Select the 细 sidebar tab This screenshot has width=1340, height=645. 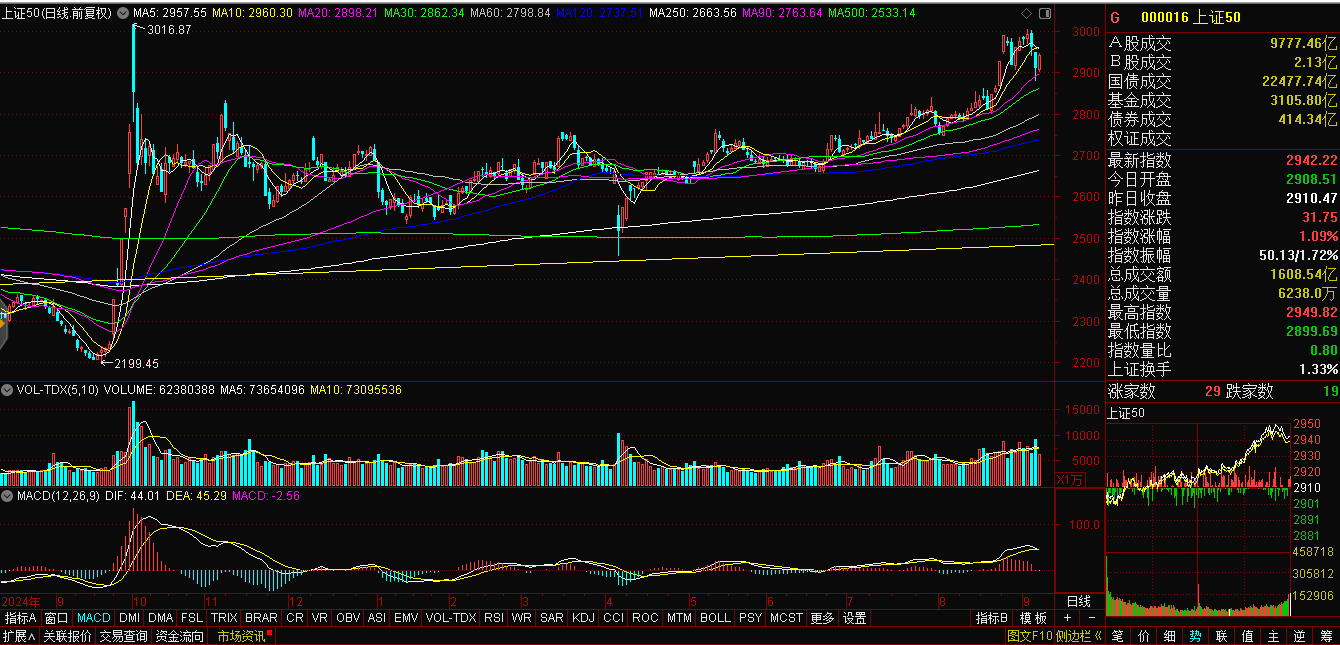(1170, 636)
